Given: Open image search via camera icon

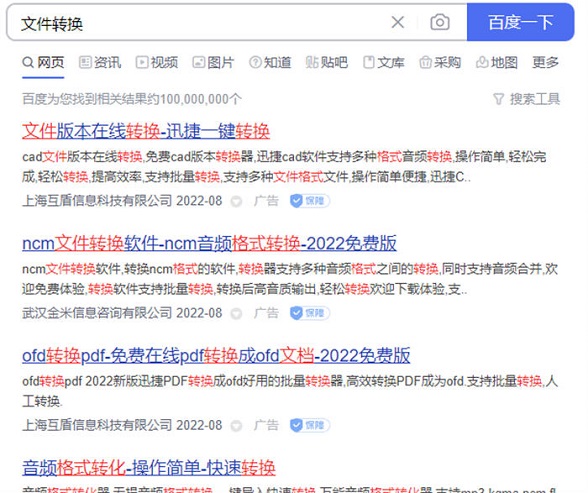Looking at the screenshot, I should click(440, 22).
